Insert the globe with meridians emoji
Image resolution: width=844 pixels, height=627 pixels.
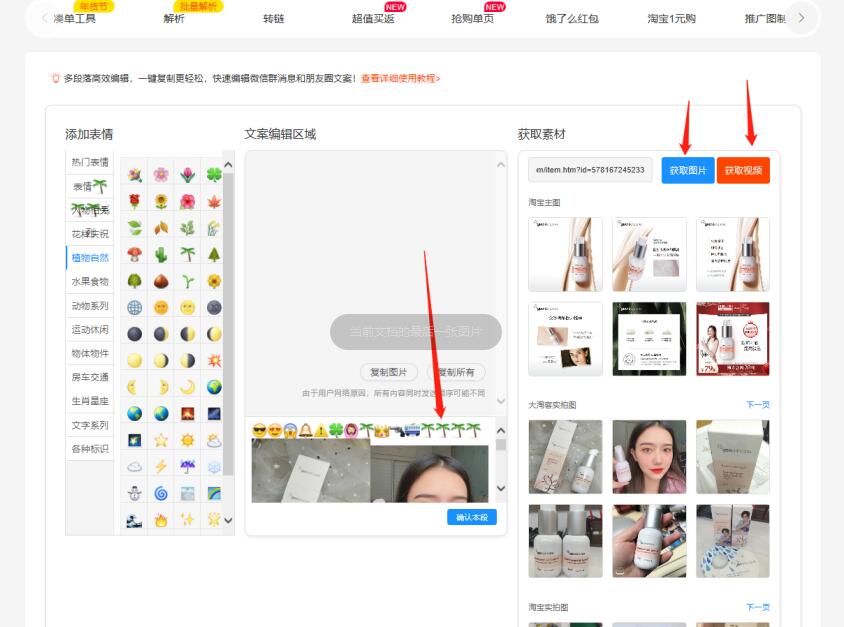135,307
